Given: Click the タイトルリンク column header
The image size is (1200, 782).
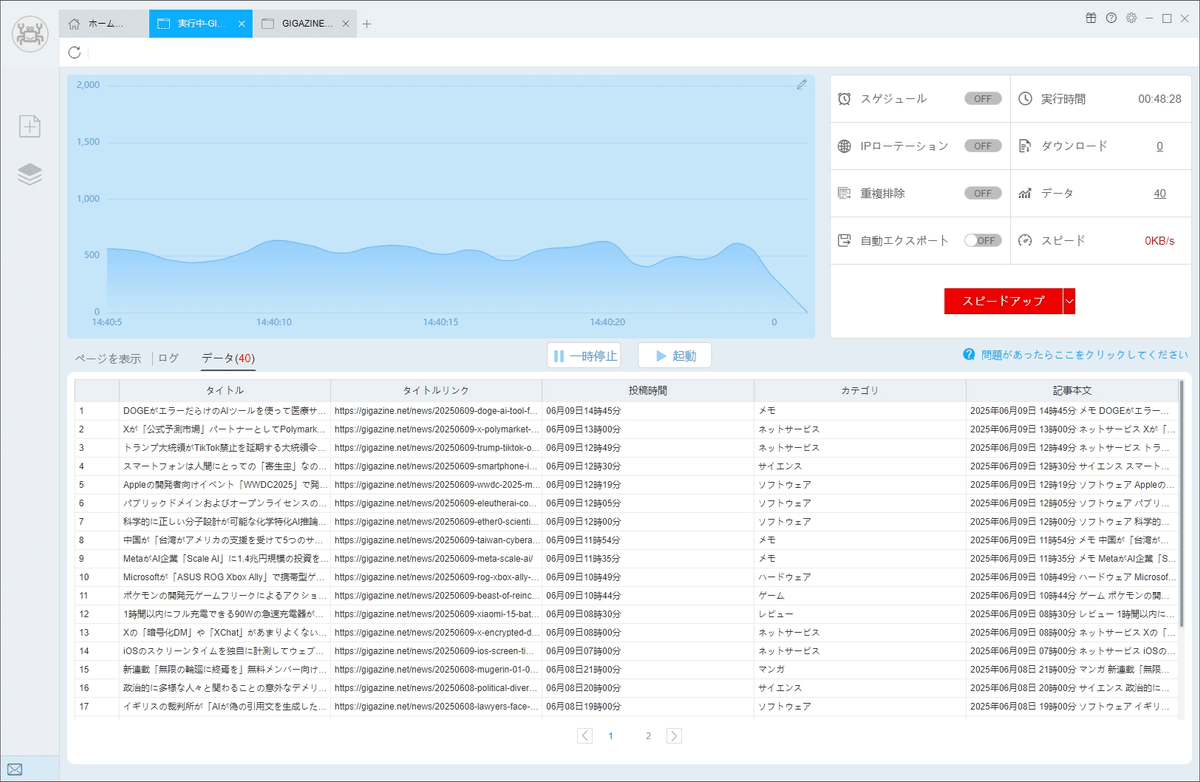Looking at the screenshot, I should [x=436, y=390].
